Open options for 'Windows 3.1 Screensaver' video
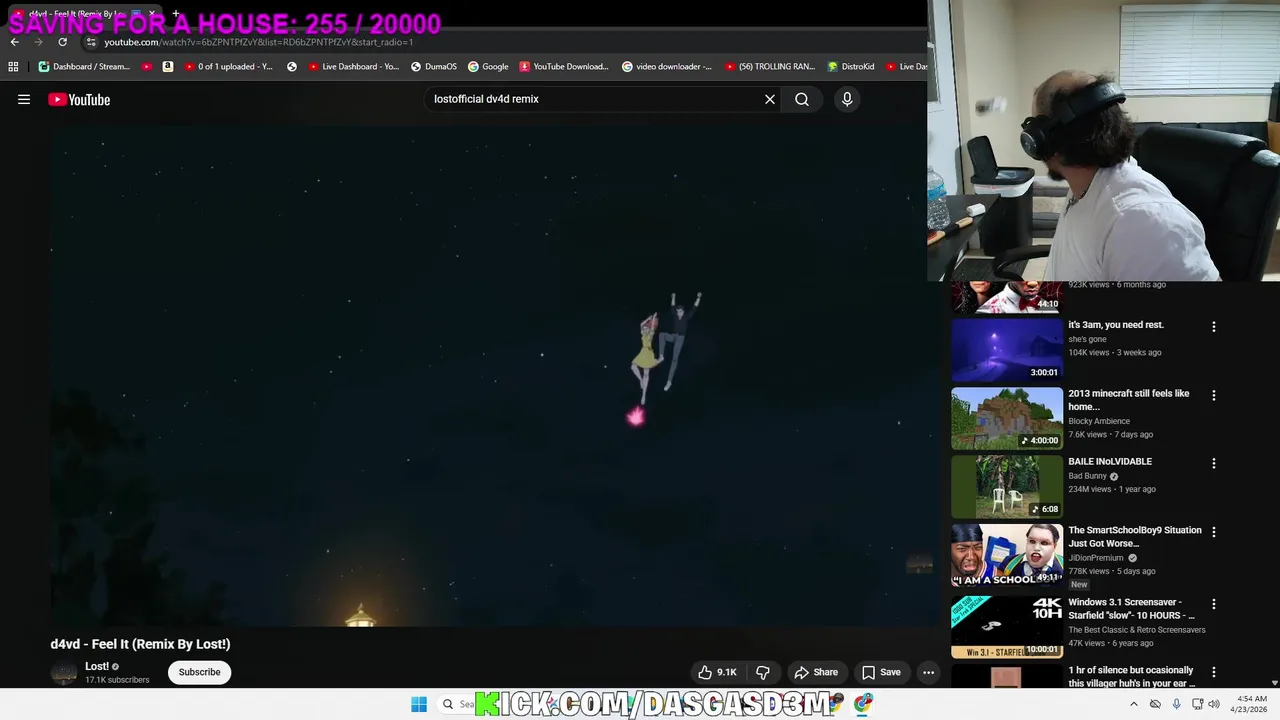The width and height of the screenshot is (1280, 720). pyautogui.click(x=1214, y=604)
